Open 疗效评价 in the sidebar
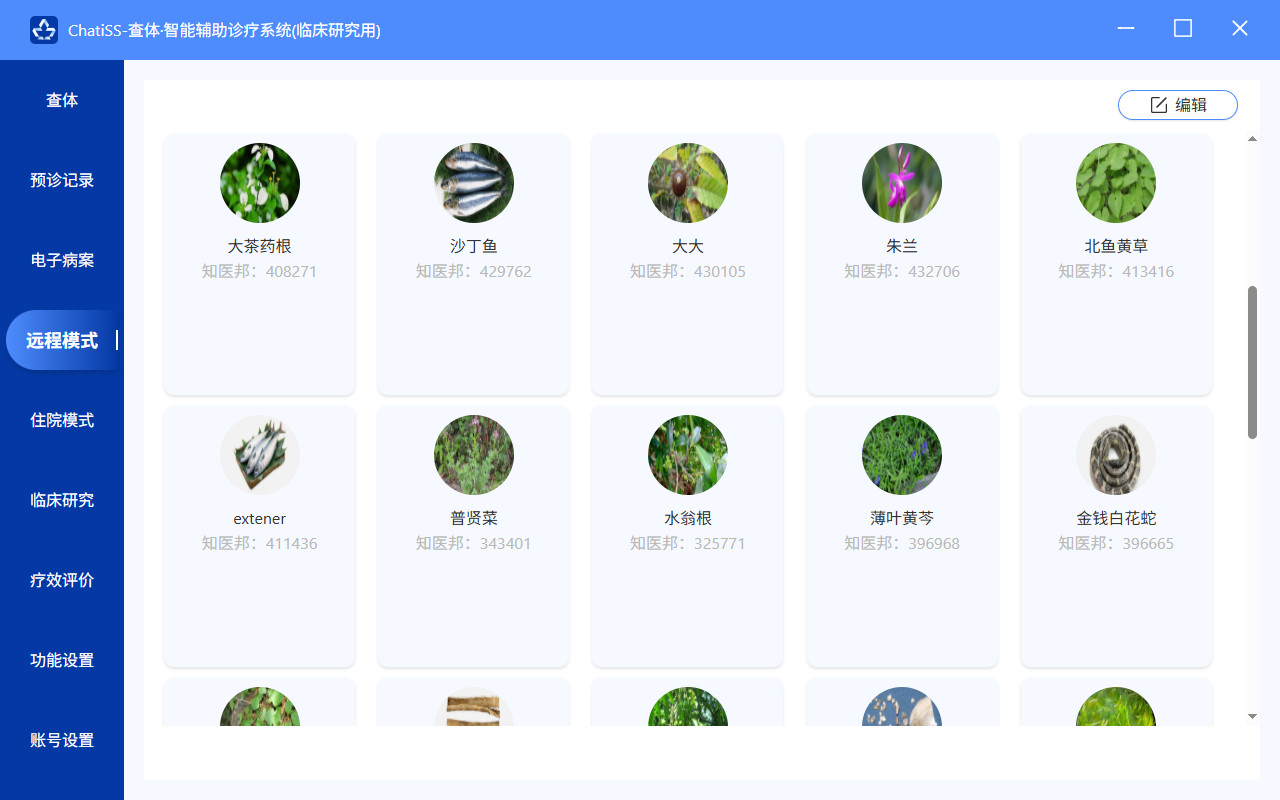 click(x=62, y=580)
